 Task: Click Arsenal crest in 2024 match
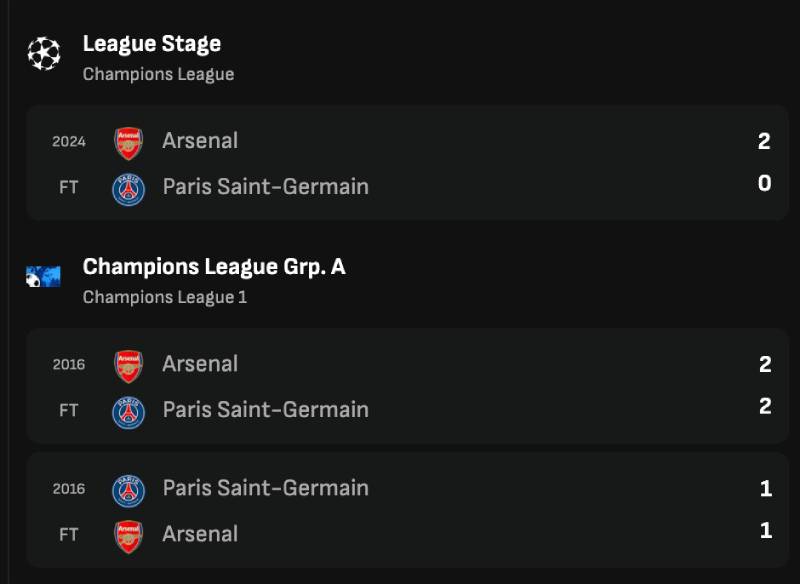128,141
